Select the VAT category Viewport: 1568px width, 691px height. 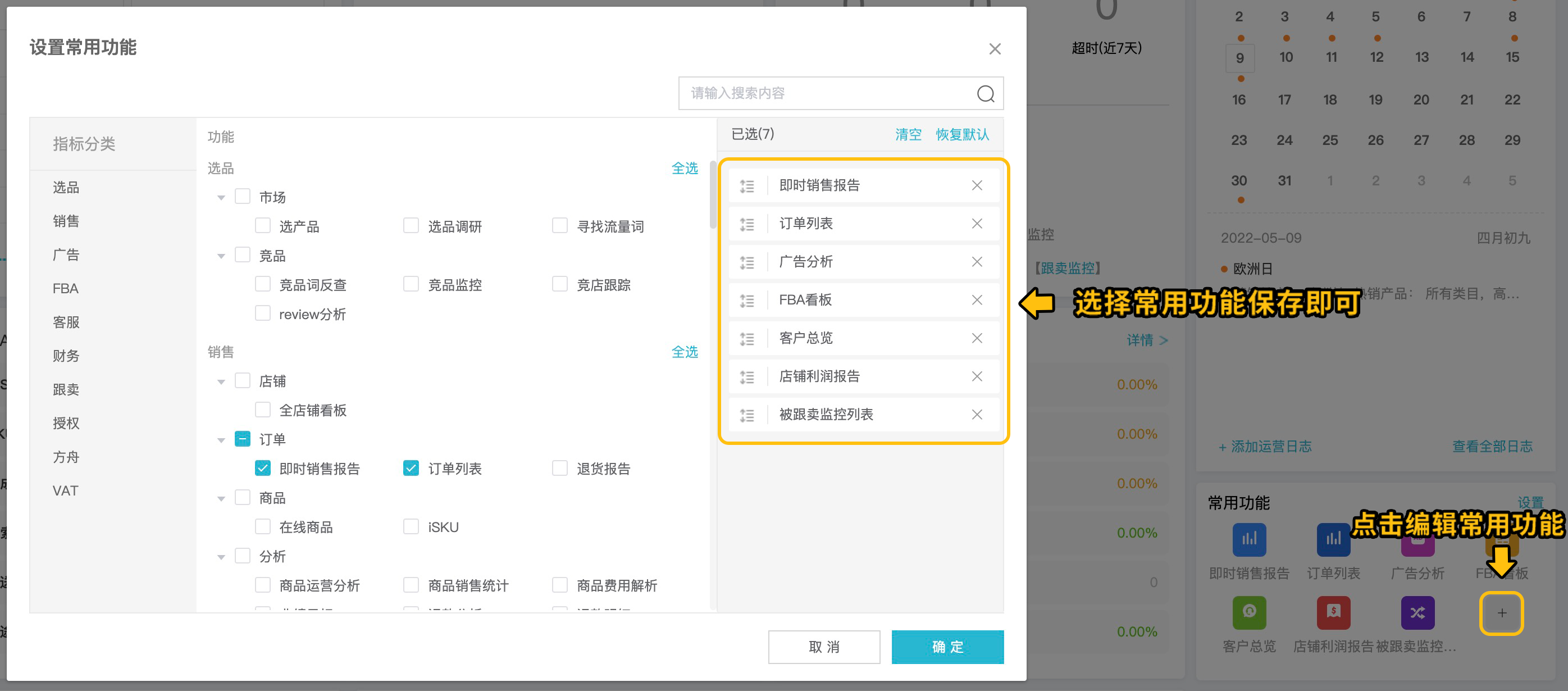coord(65,490)
